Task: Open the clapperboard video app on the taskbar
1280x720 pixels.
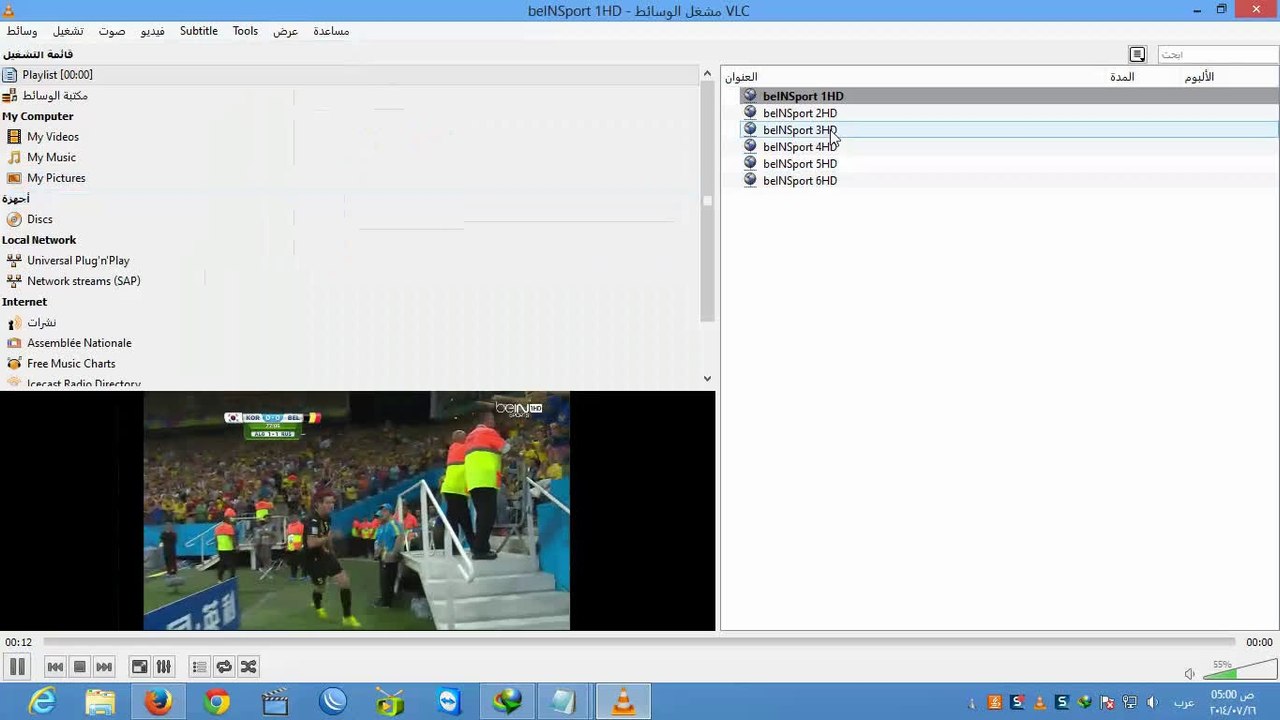Action: [274, 702]
